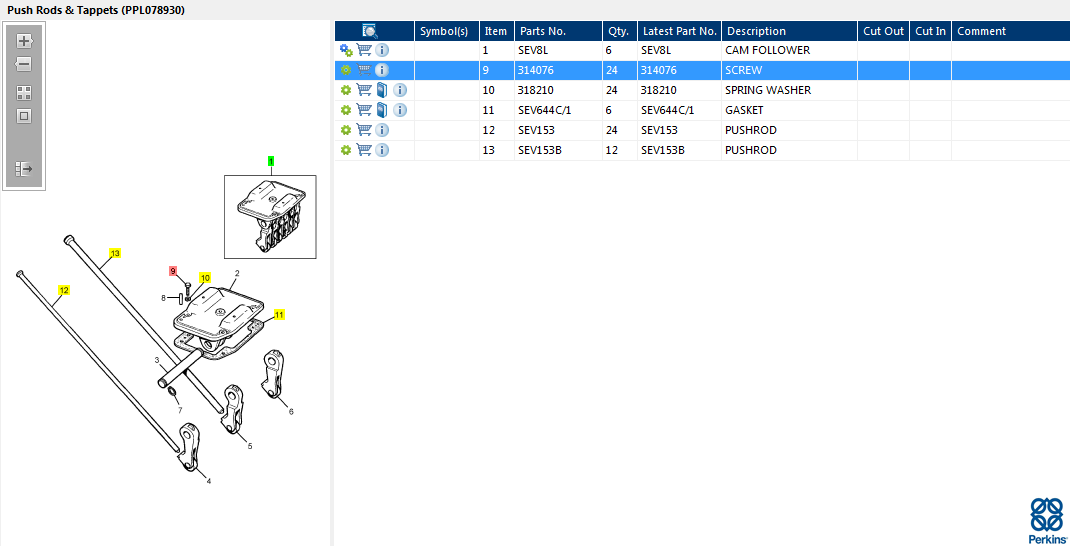Click the cam follower inset thumbnail

click(270, 217)
